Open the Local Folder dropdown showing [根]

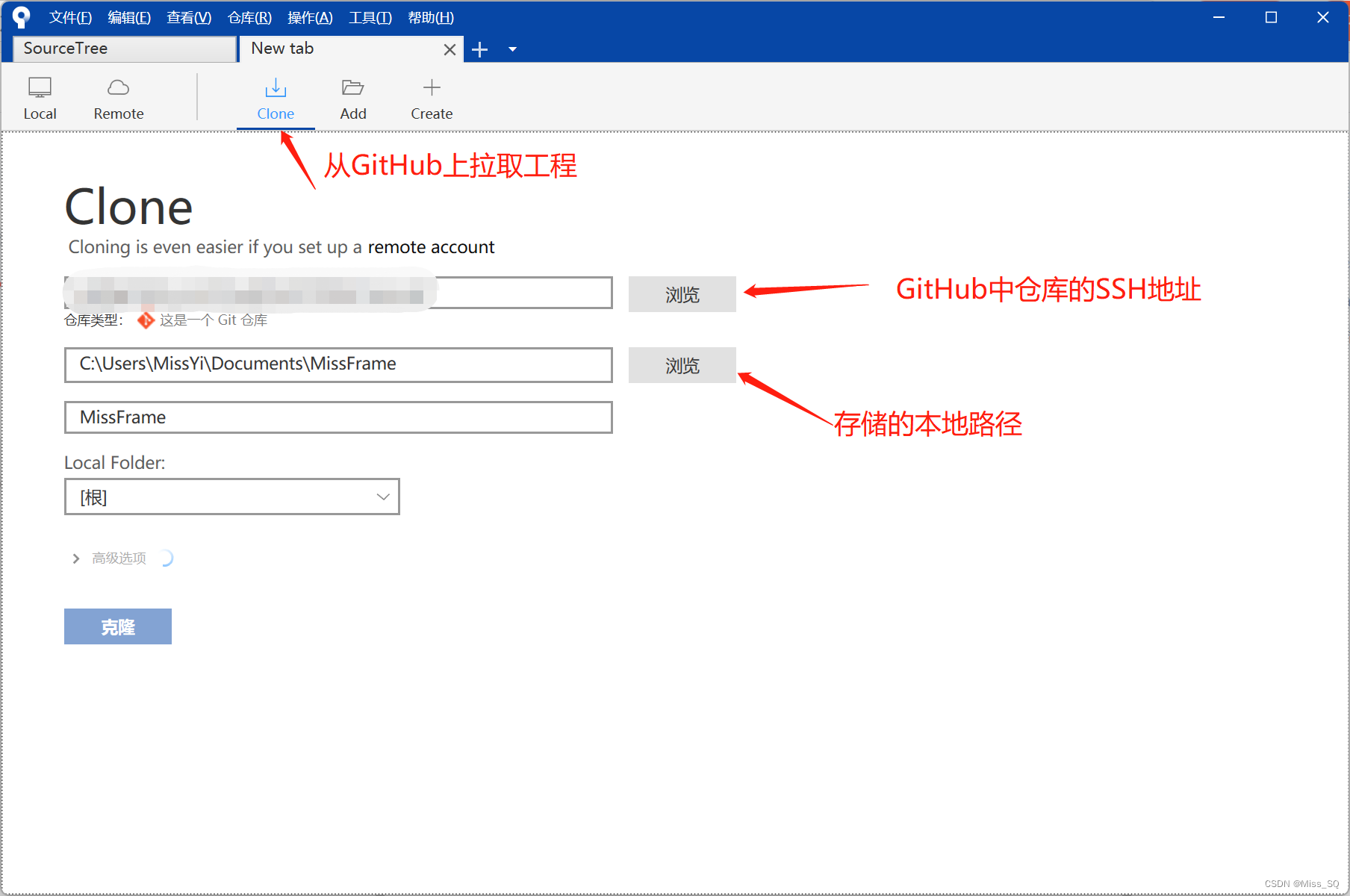coord(231,497)
